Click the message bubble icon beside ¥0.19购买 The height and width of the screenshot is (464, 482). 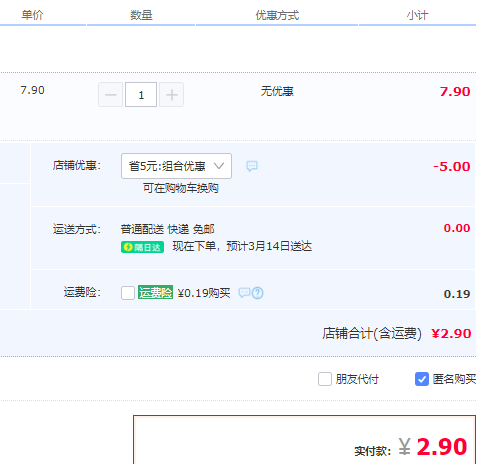[x=244, y=293]
